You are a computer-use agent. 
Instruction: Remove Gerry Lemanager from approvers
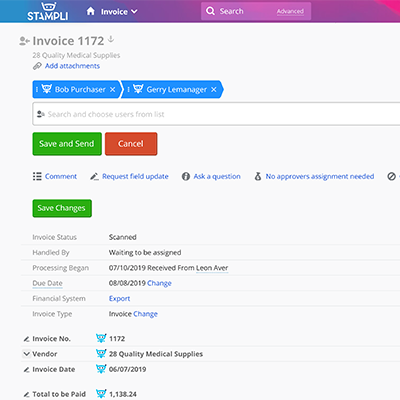click(x=214, y=89)
